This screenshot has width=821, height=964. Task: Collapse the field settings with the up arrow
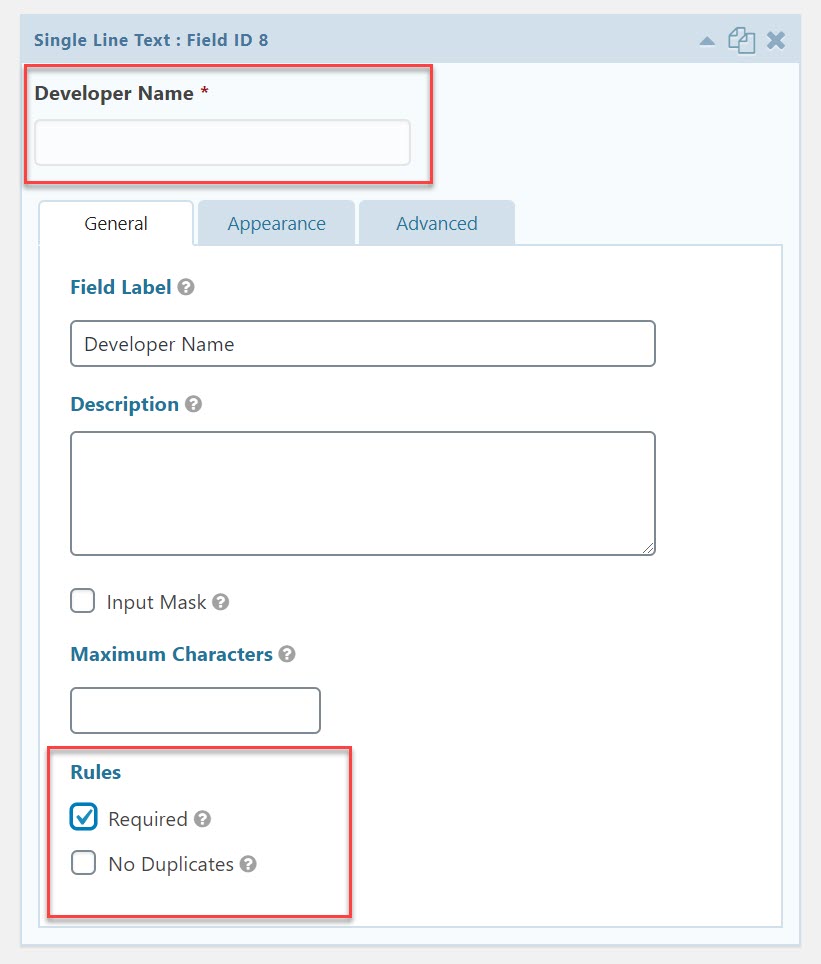click(x=707, y=41)
